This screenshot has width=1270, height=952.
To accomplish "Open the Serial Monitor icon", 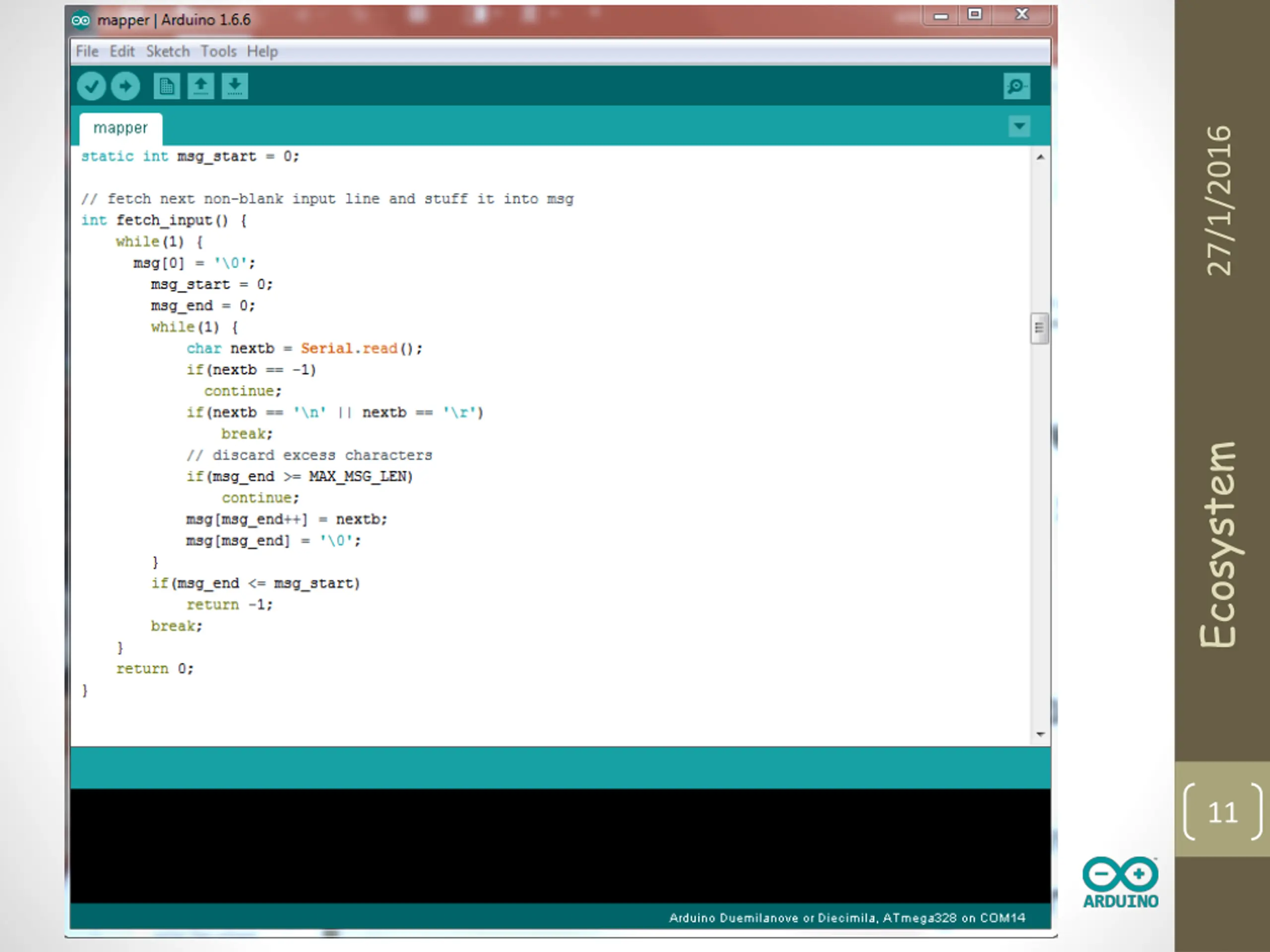I will pos(1016,87).
